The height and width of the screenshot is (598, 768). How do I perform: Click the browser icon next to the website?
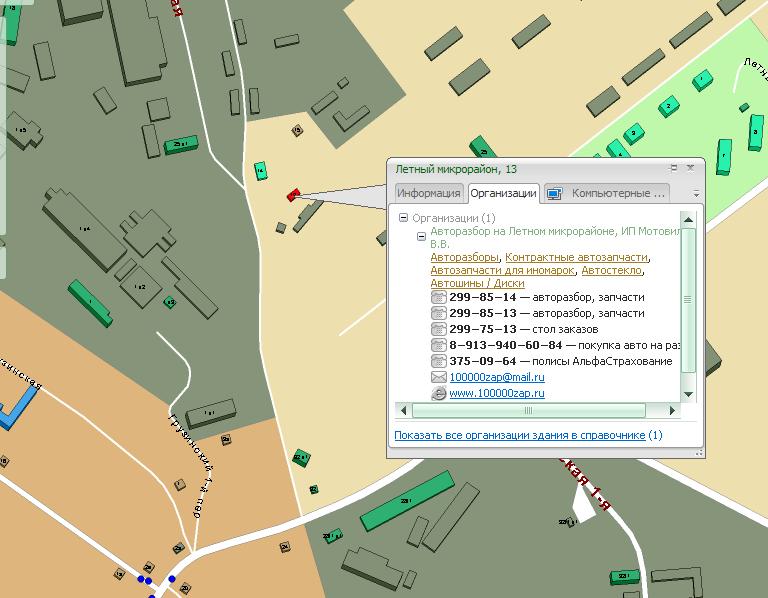[438, 394]
